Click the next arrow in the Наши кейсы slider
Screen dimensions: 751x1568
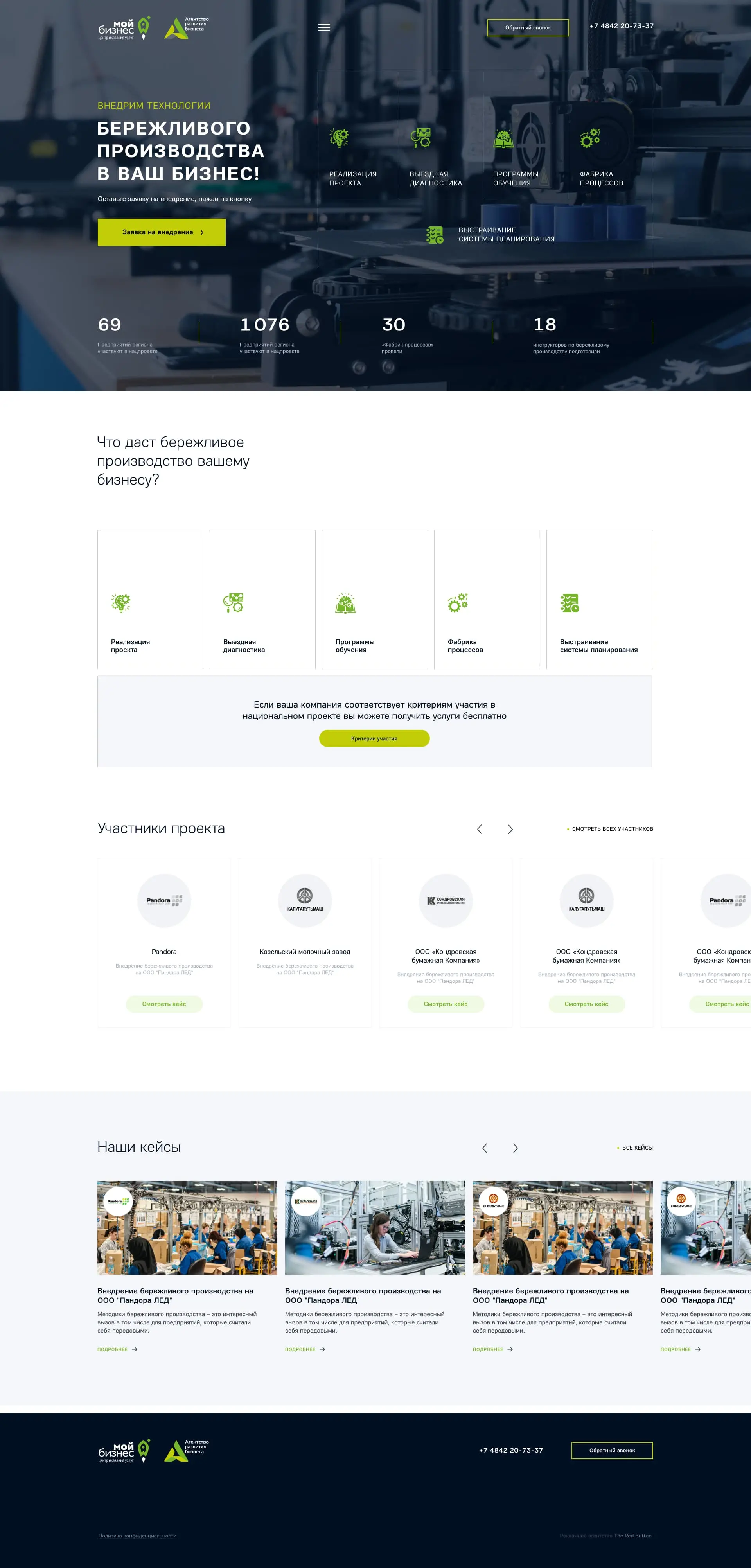[x=515, y=1148]
